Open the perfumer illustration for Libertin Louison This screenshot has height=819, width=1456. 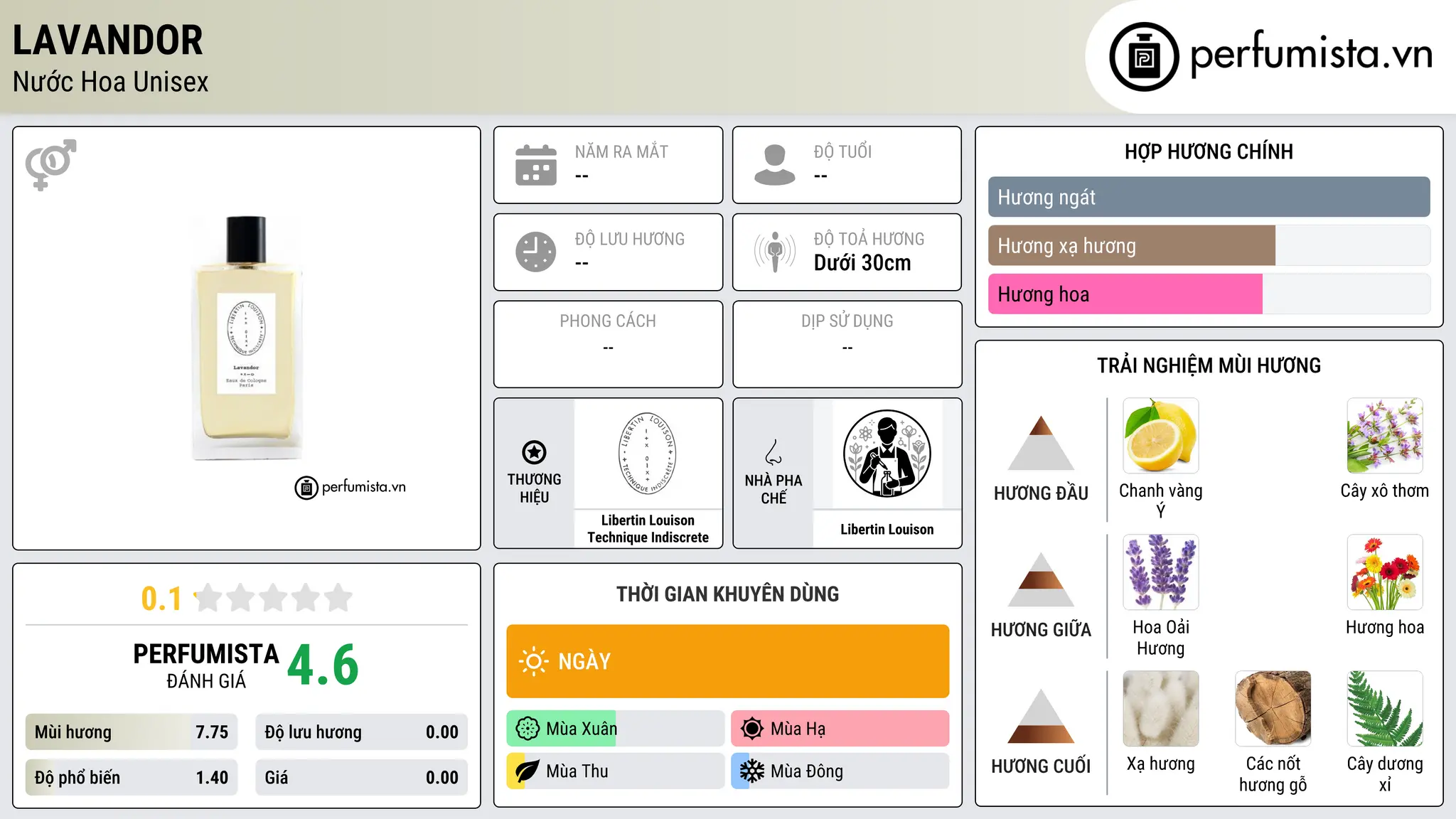coord(887,454)
